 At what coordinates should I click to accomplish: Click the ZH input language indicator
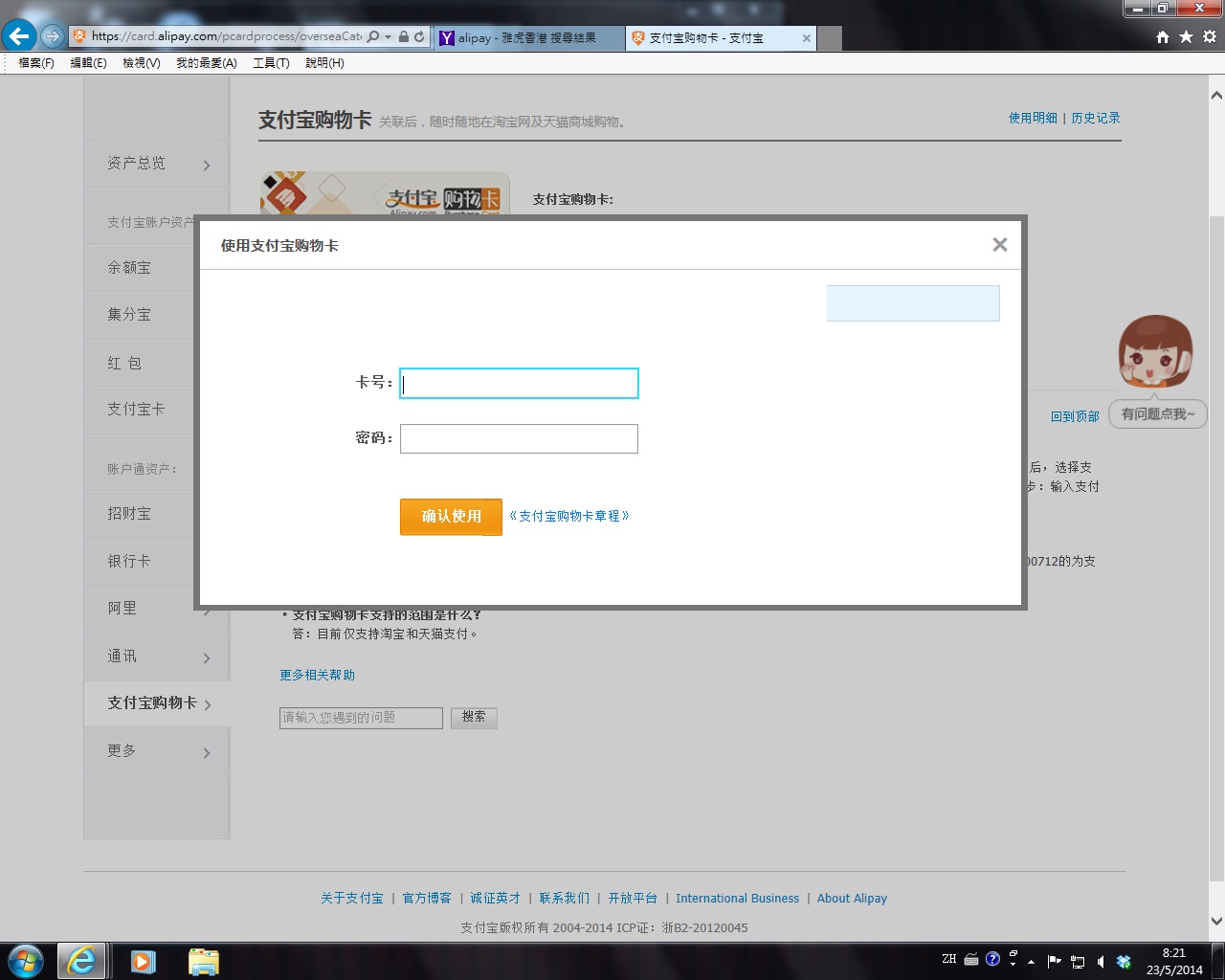coord(948,959)
